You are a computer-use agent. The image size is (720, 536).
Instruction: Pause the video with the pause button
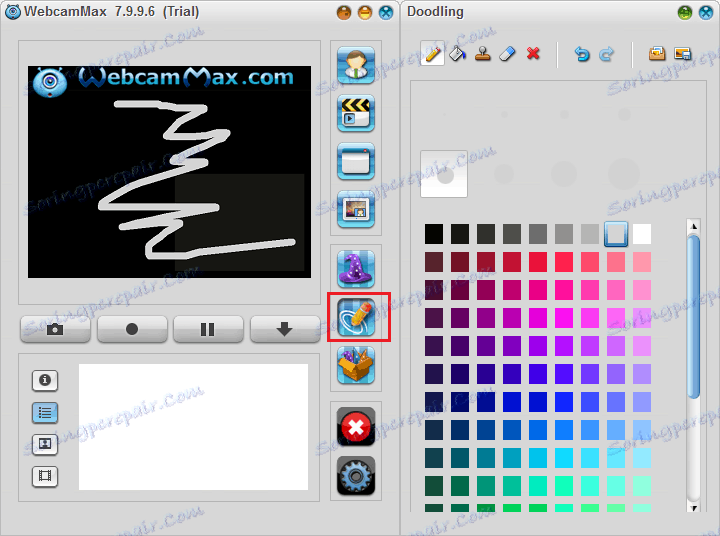208,329
